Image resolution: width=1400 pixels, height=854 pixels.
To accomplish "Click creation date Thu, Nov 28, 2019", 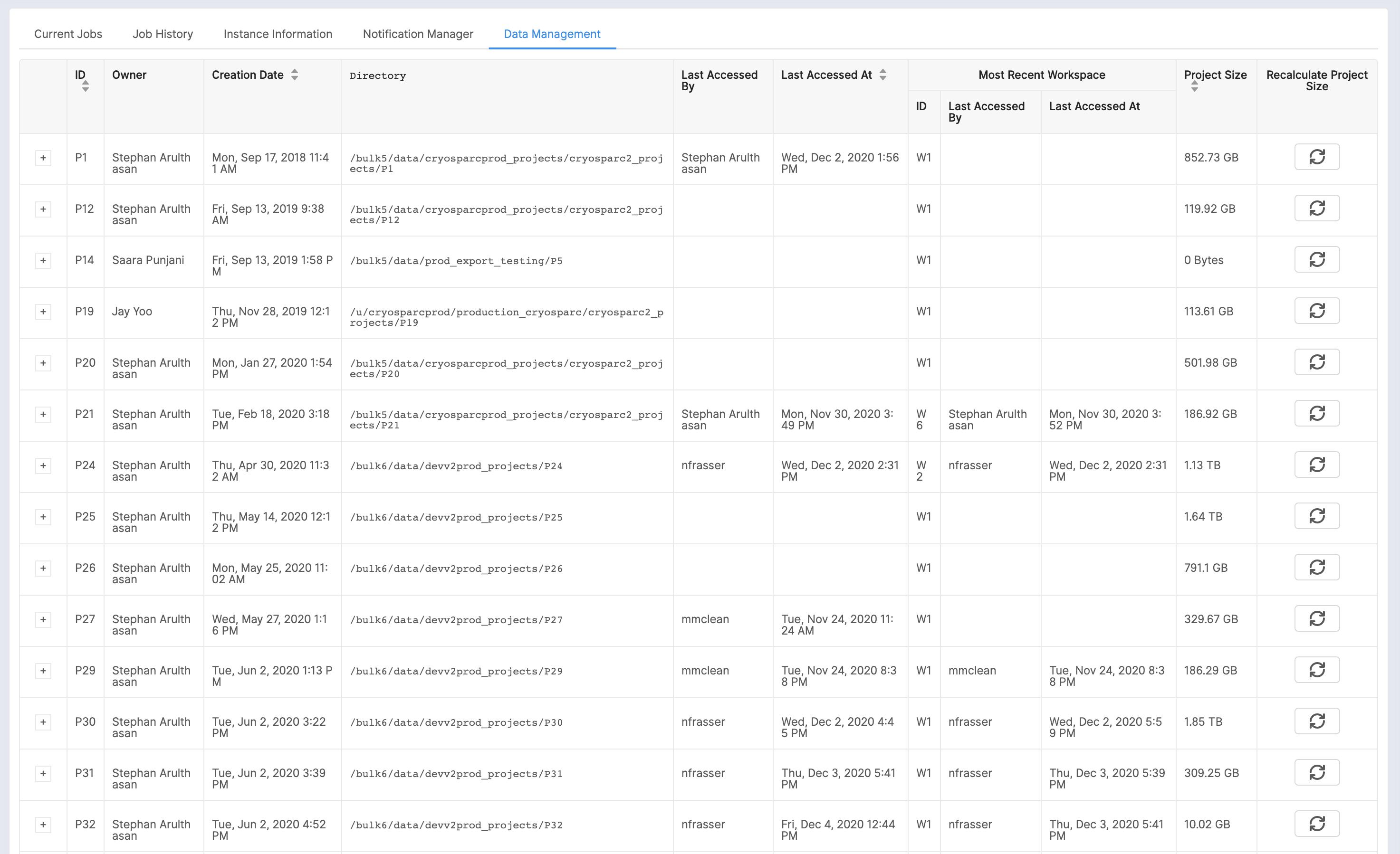I will click(271, 317).
